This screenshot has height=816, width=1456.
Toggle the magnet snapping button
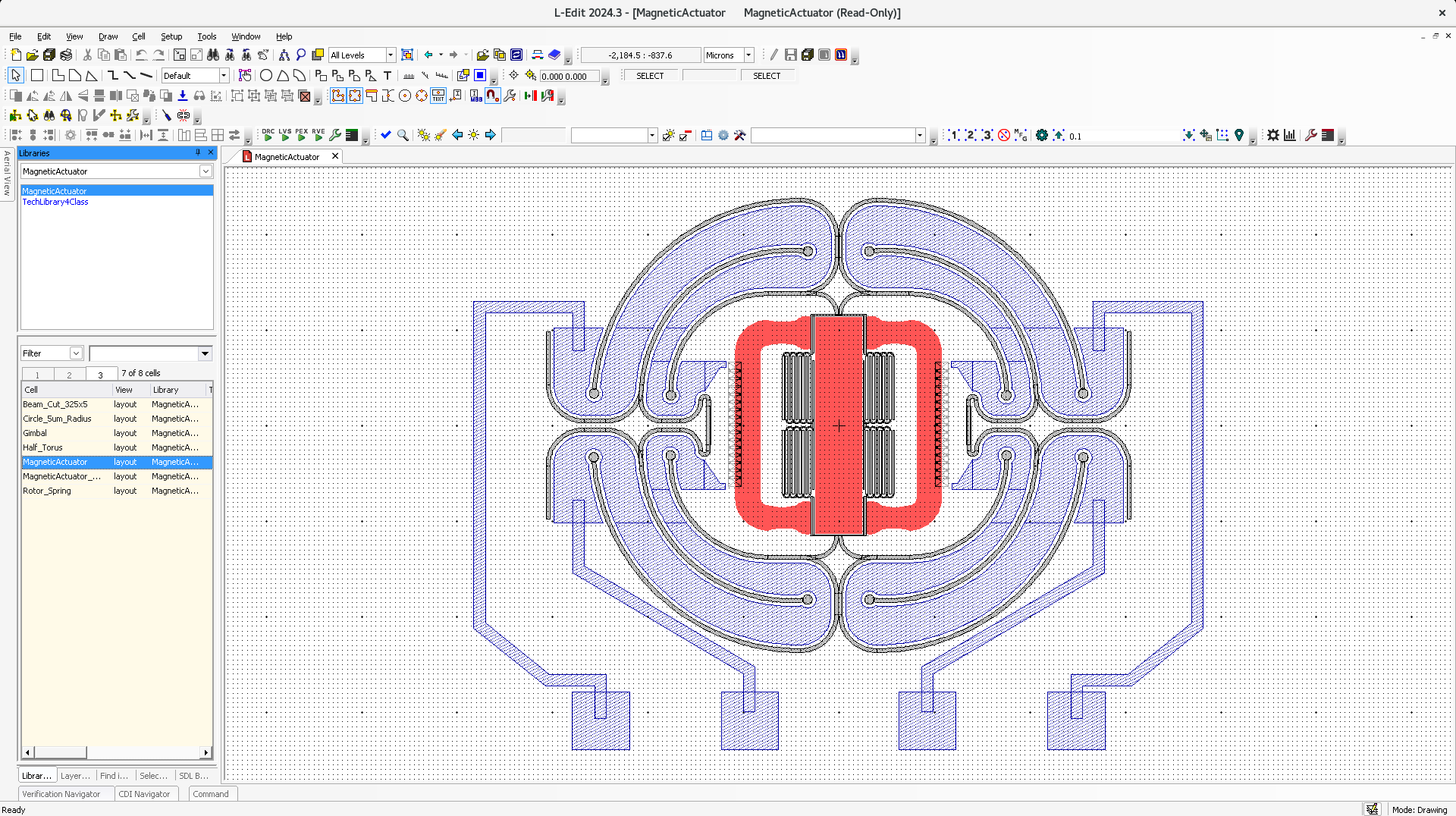click(x=493, y=96)
